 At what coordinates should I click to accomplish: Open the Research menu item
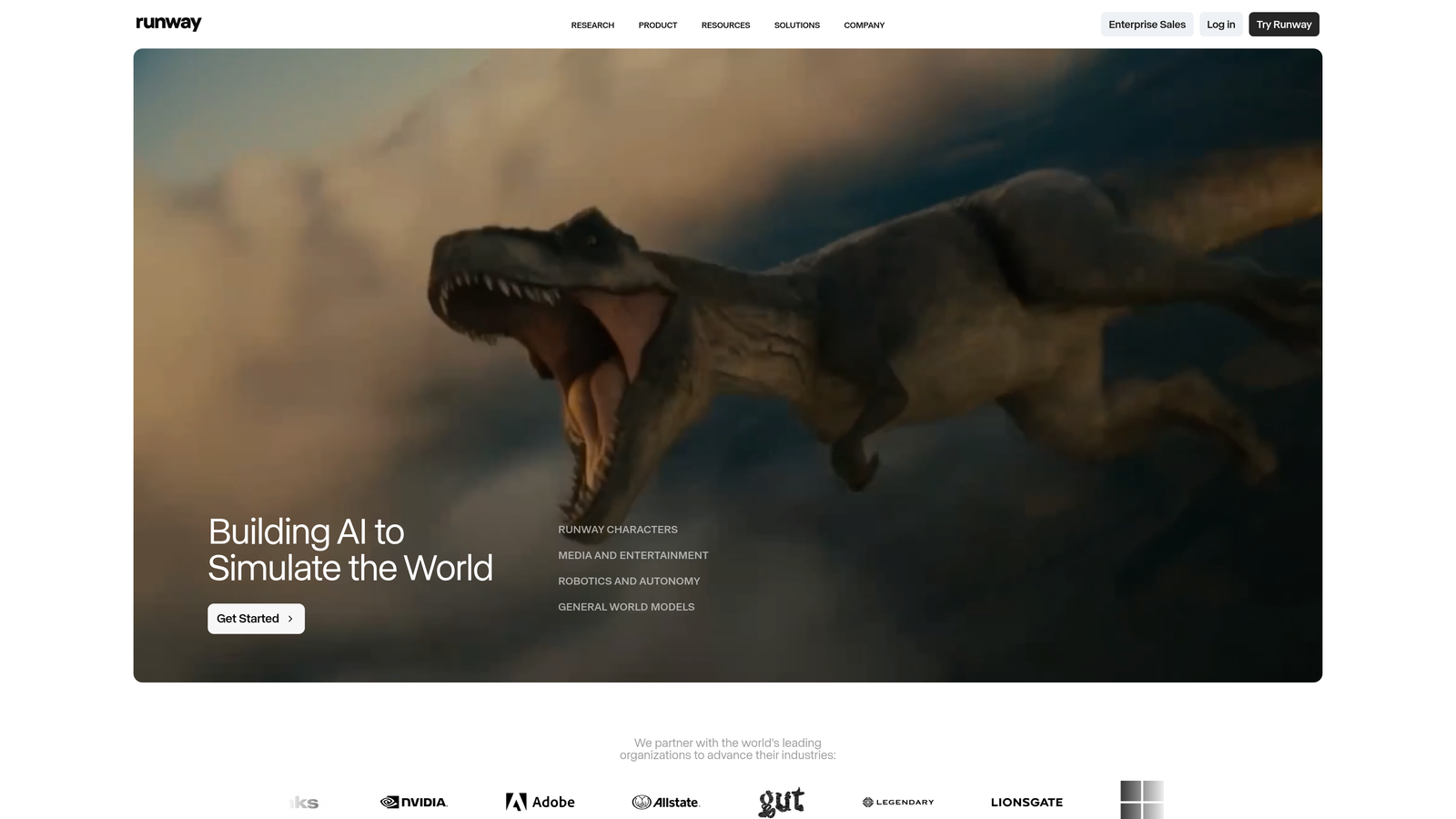coord(591,25)
